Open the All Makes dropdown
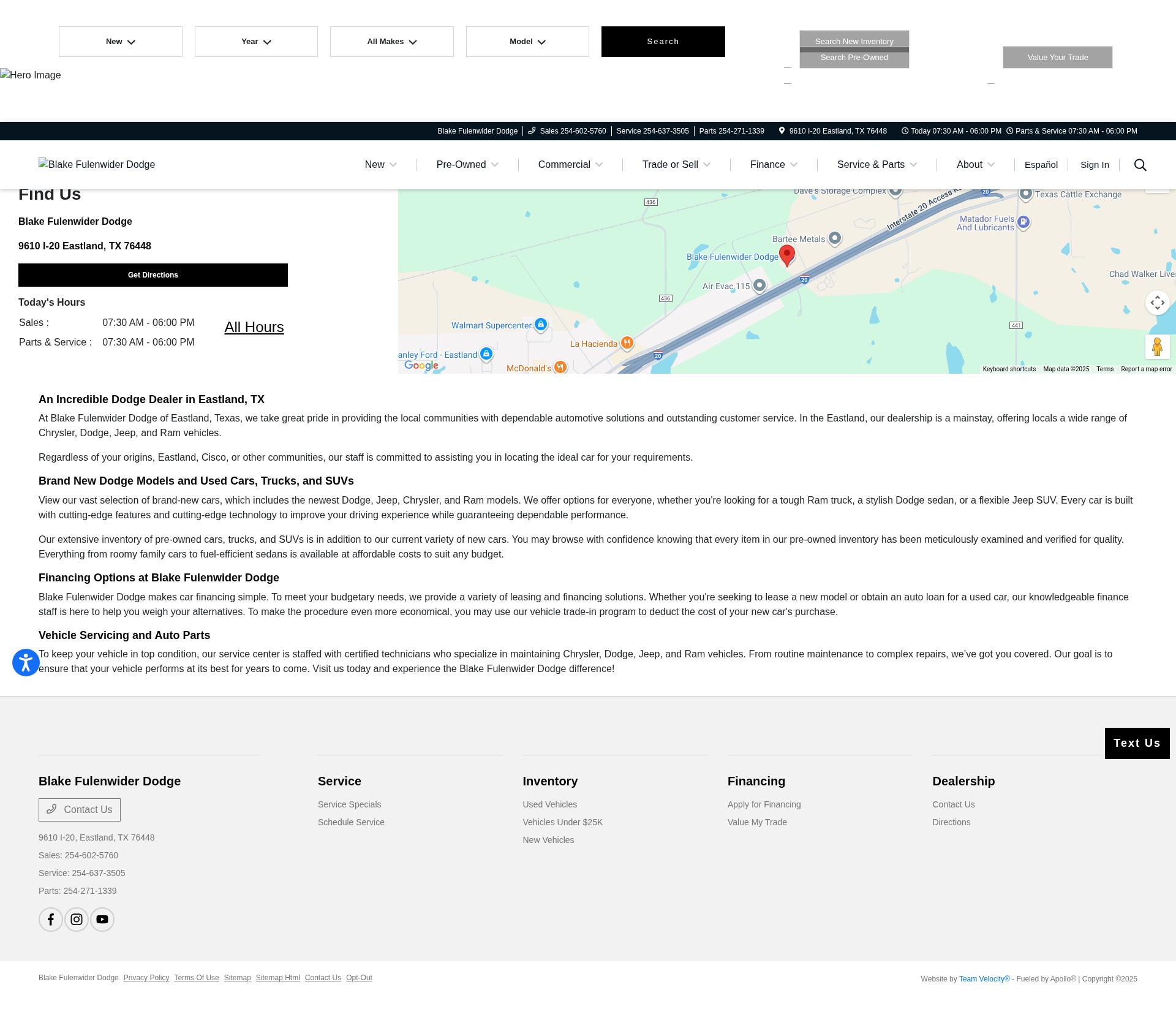Image resolution: width=1176 pixels, height=1009 pixels. pyautogui.click(x=392, y=42)
